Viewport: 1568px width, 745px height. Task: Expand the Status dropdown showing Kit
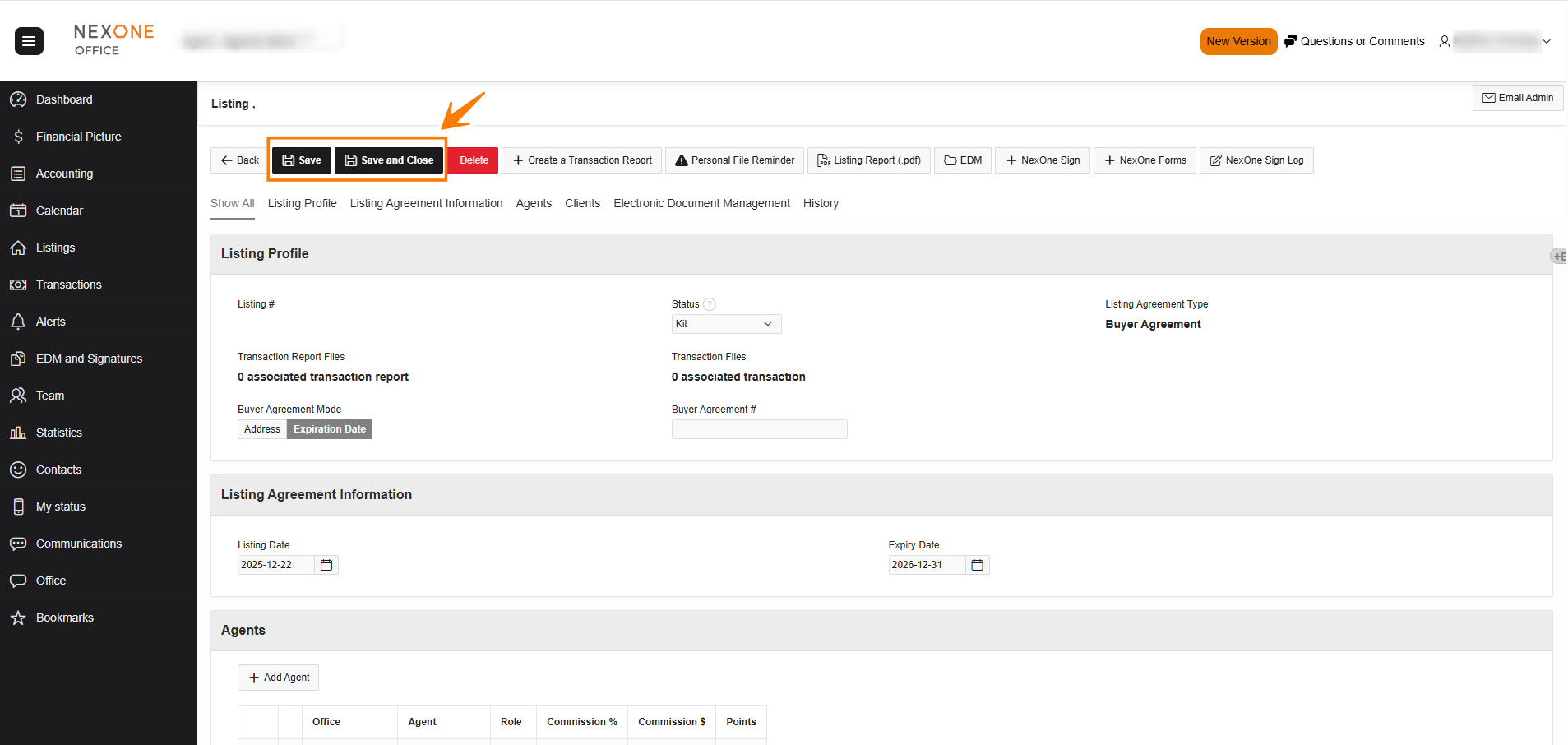(x=725, y=324)
